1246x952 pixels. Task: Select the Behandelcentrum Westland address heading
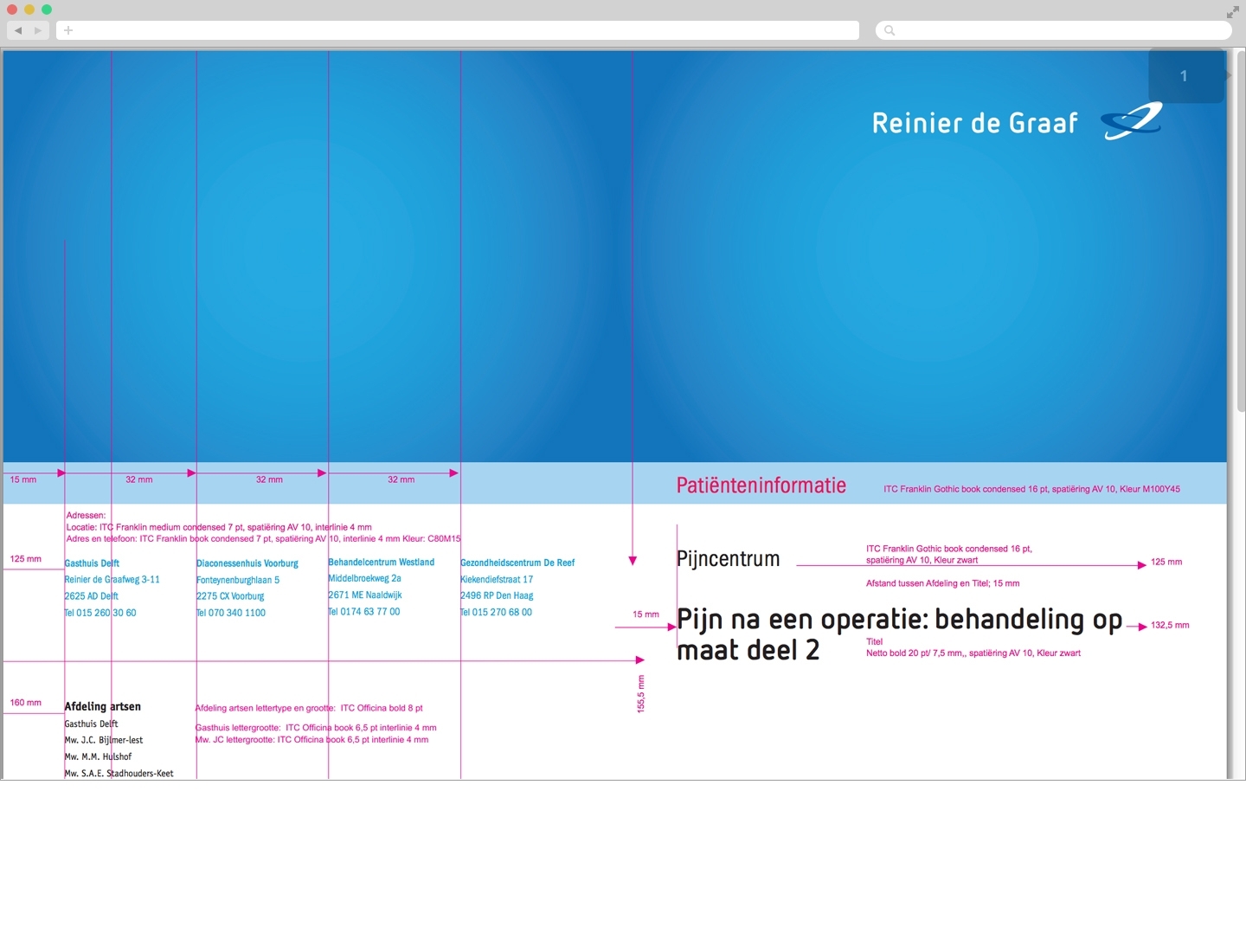[381, 563]
